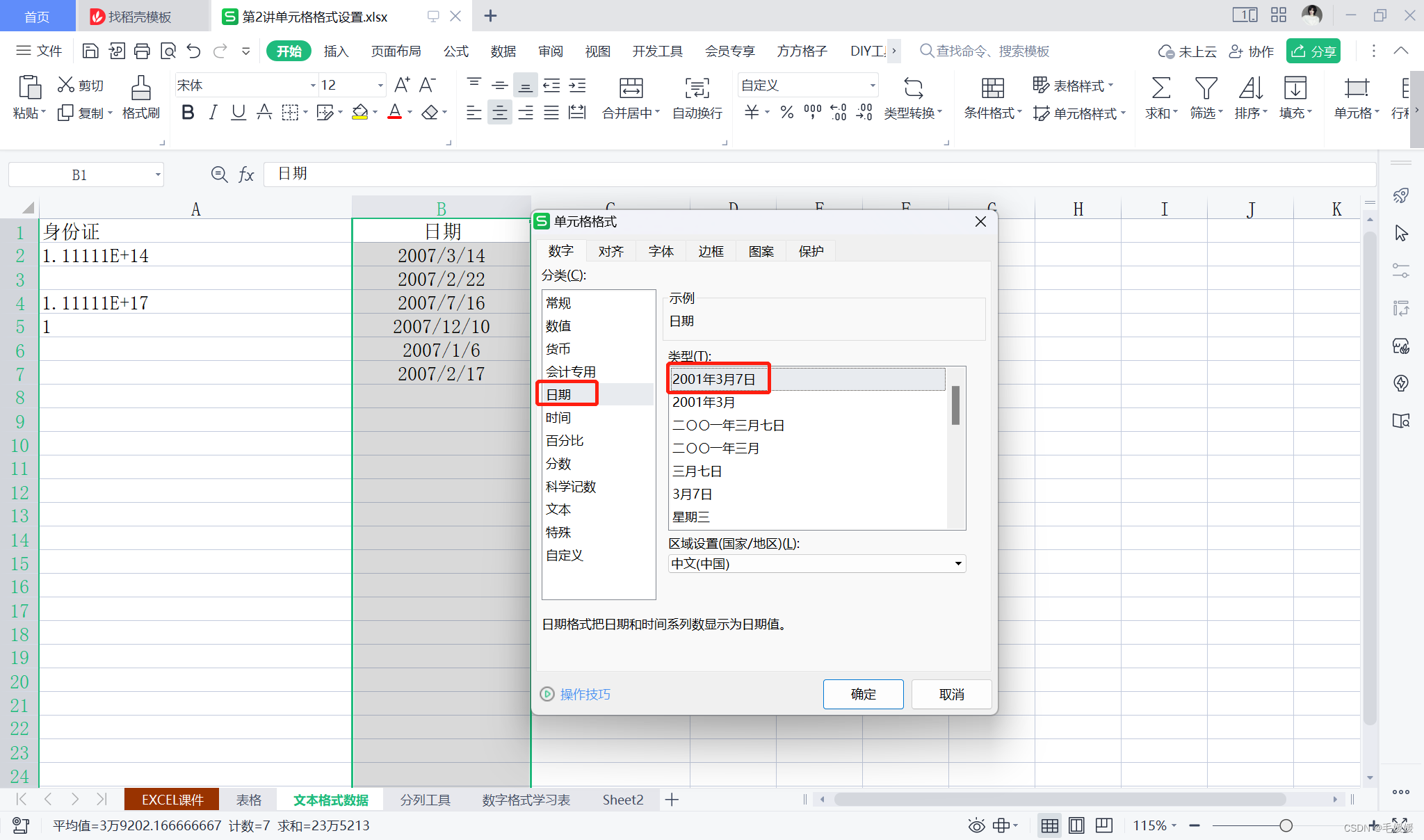1424x840 pixels.
Task: Expand the region setting 中文(中国) dropdown
Action: [958, 563]
